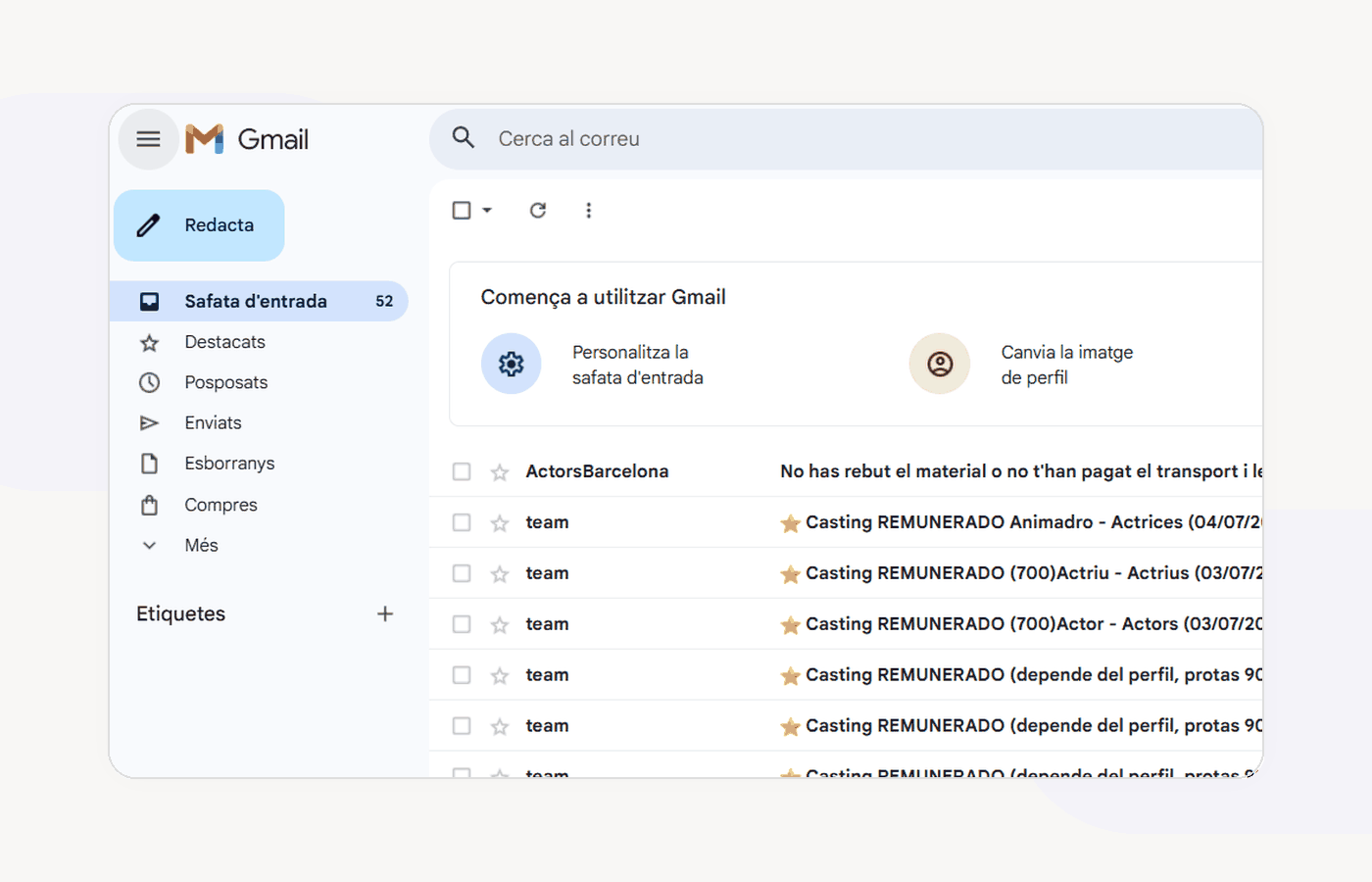Viewport: 1372px width, 882px height.
Task: Tick checkbox for Casting Animadro - Actrices email
Action: pos(462,522)
